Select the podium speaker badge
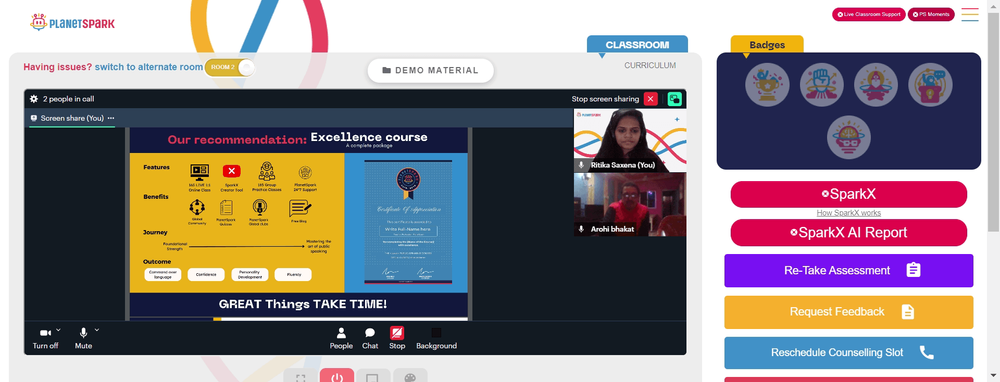This screenshot has height=382, width=1000. click(x=930, y=85)
